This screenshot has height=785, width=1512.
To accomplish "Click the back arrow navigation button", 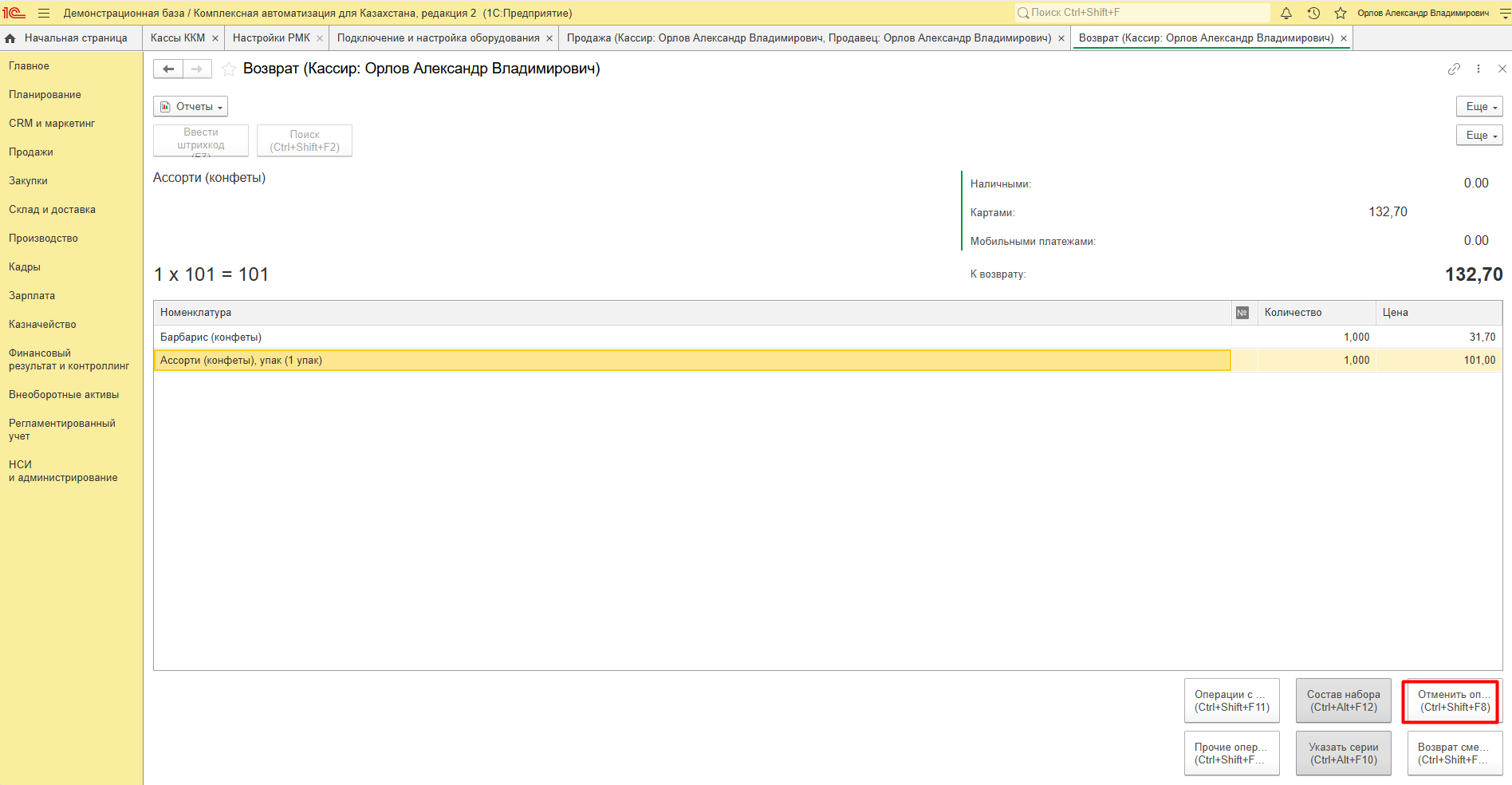I will coord(168,69).
